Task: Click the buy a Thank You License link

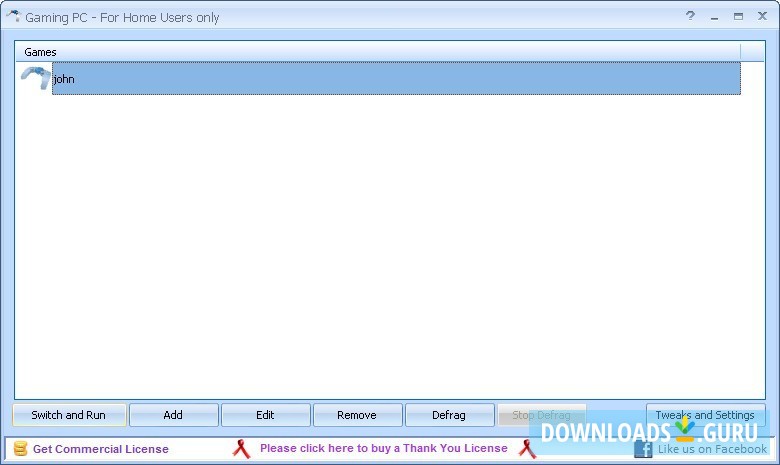Action: point(384,448)
